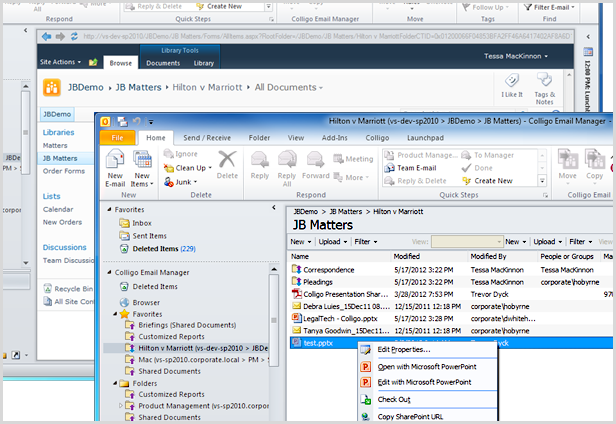
Task: Select Briefings (Shared Documents) favorite
Action: (181, 325)
